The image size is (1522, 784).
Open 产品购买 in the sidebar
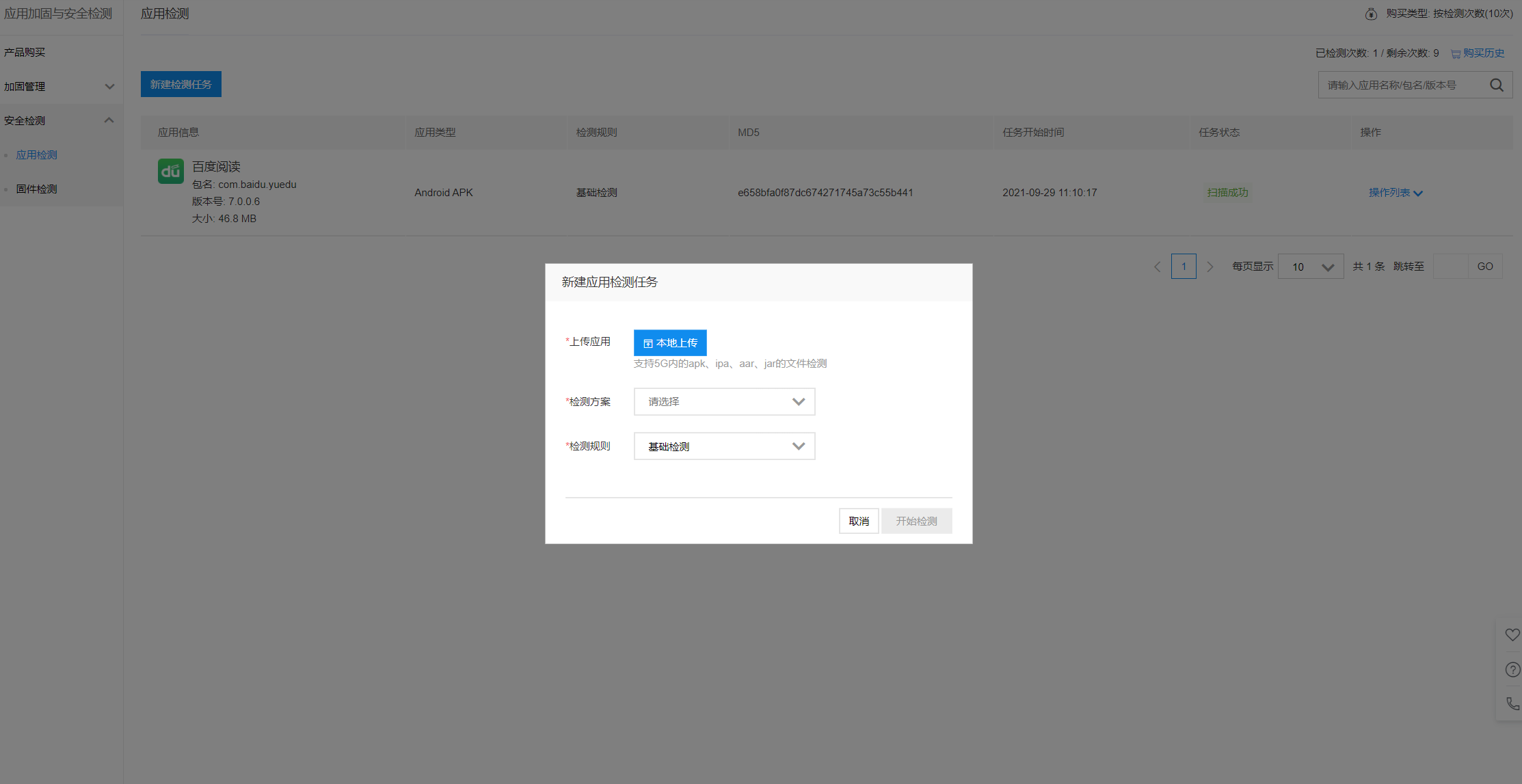click(25, 52)
